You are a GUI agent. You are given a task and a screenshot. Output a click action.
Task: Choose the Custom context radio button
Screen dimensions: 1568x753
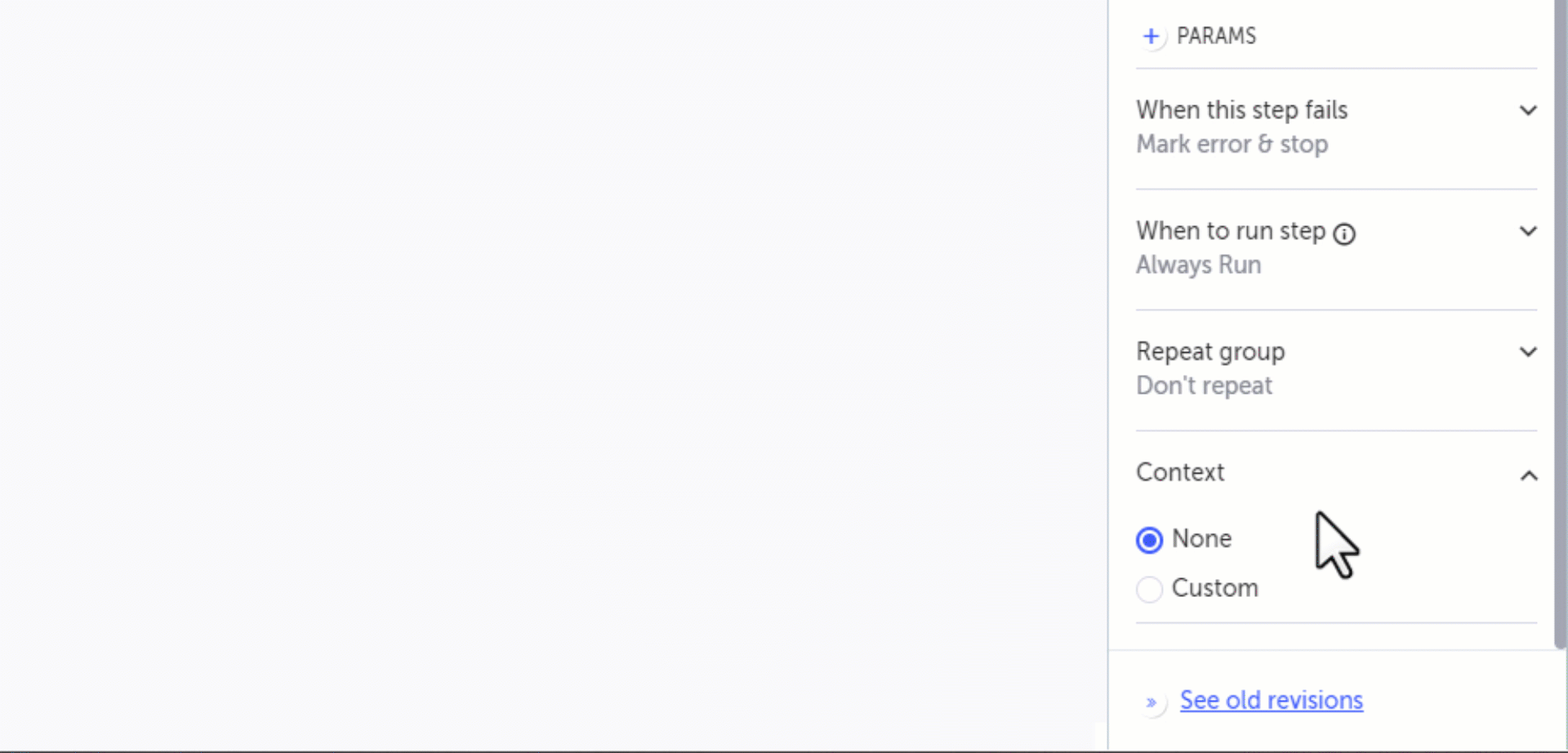(1149, 589)
